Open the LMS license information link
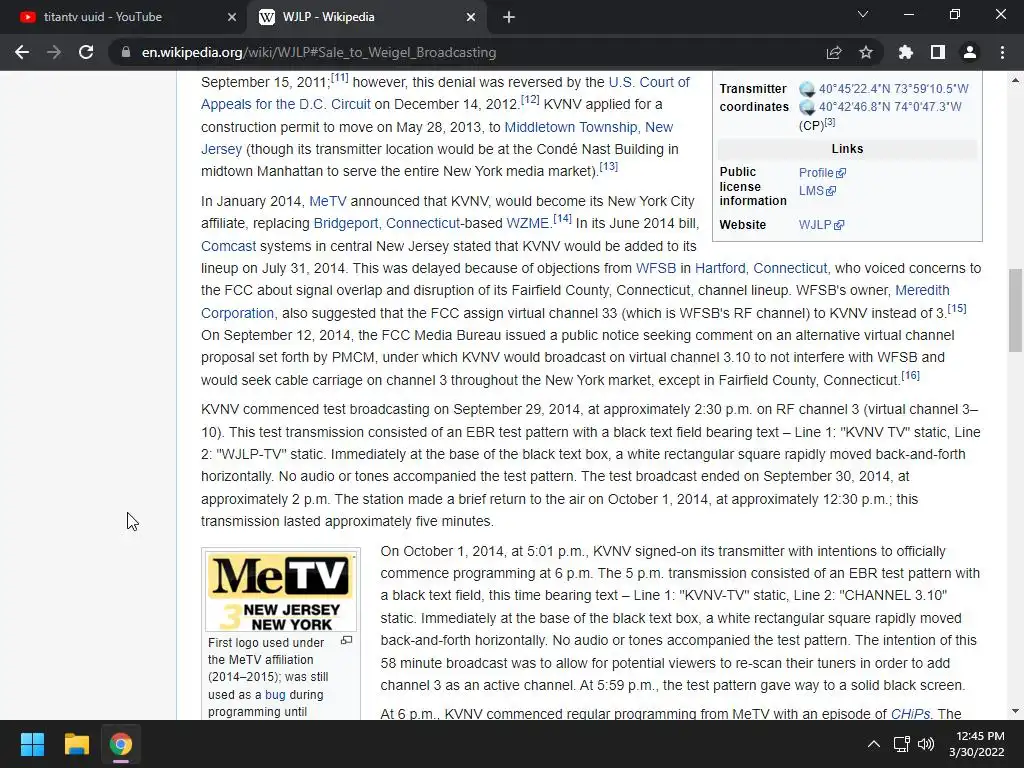The width and height of the screenshot is (1024, 768). pos(817,191)
